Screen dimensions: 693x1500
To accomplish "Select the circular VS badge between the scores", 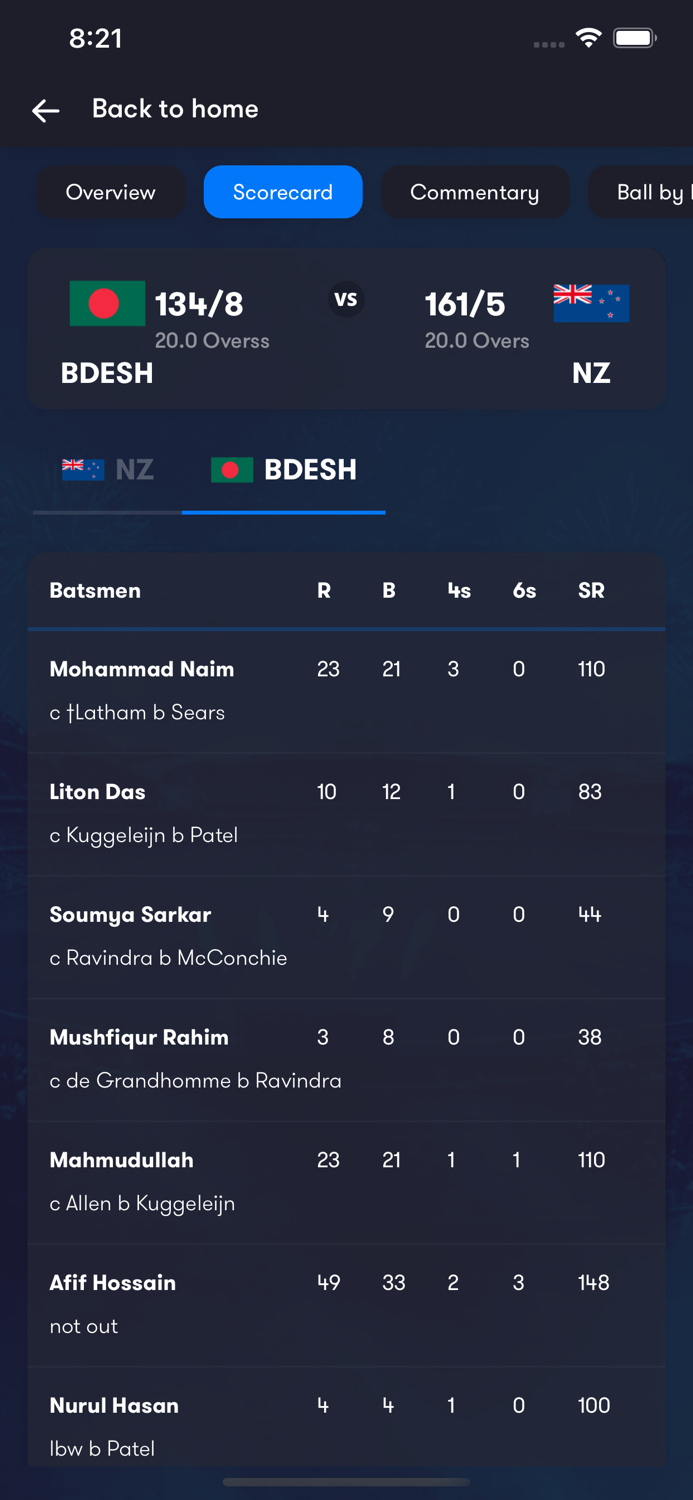I will pos(346,297).
